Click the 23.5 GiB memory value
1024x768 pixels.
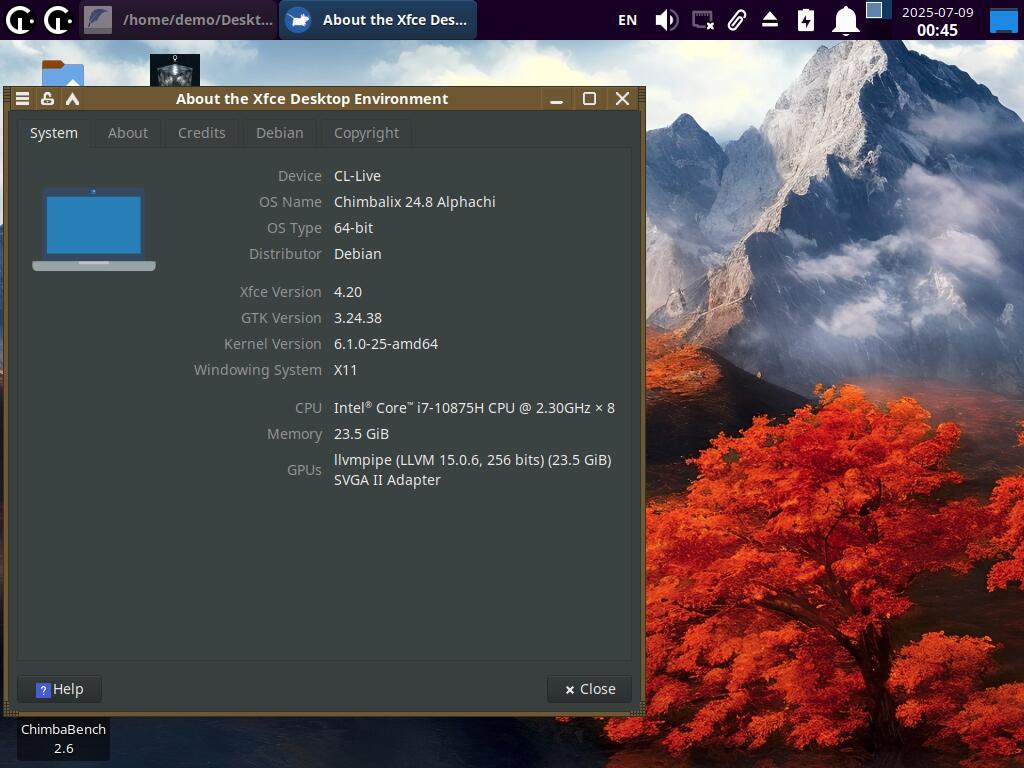click(361, 434)
